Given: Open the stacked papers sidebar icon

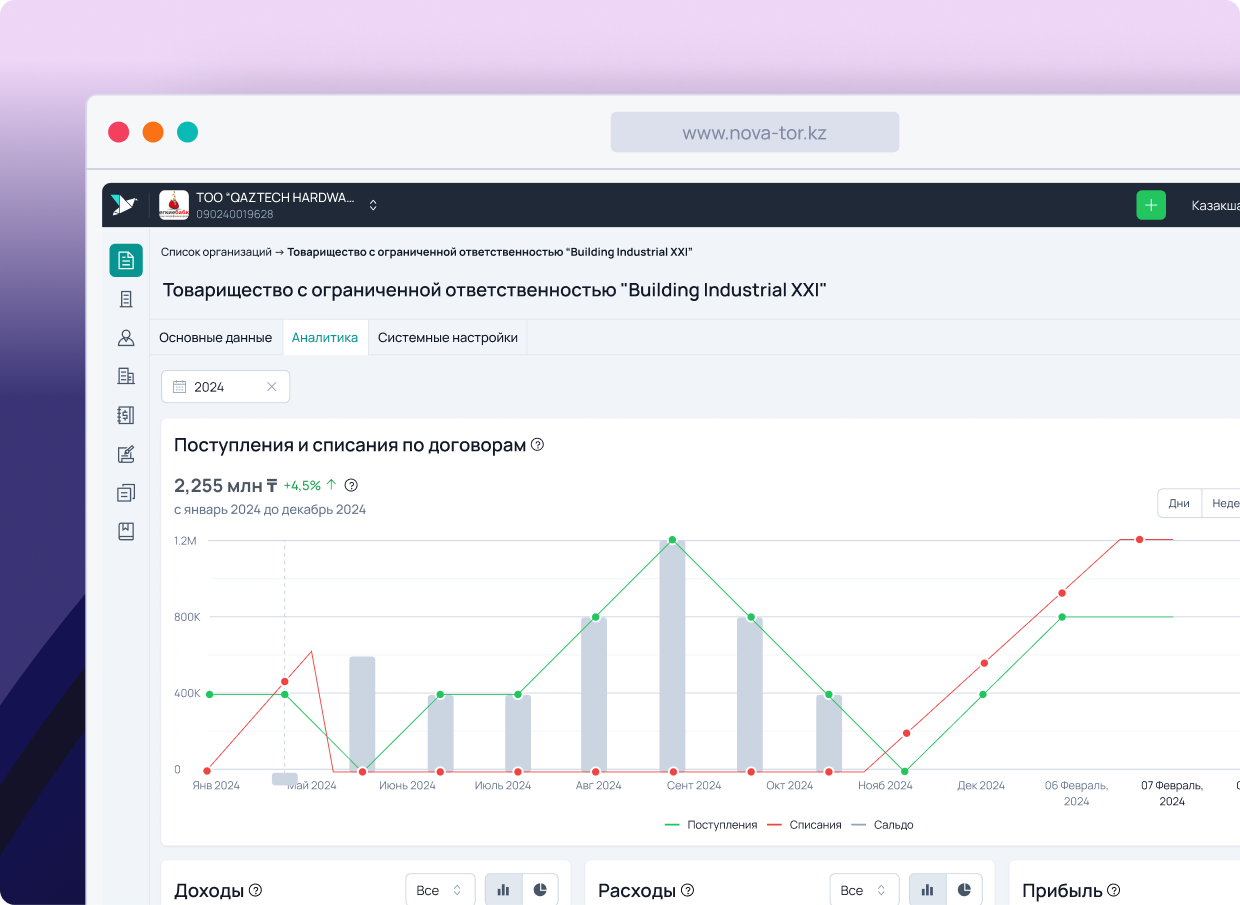Looking at the screenshot, I should [126, 492].
